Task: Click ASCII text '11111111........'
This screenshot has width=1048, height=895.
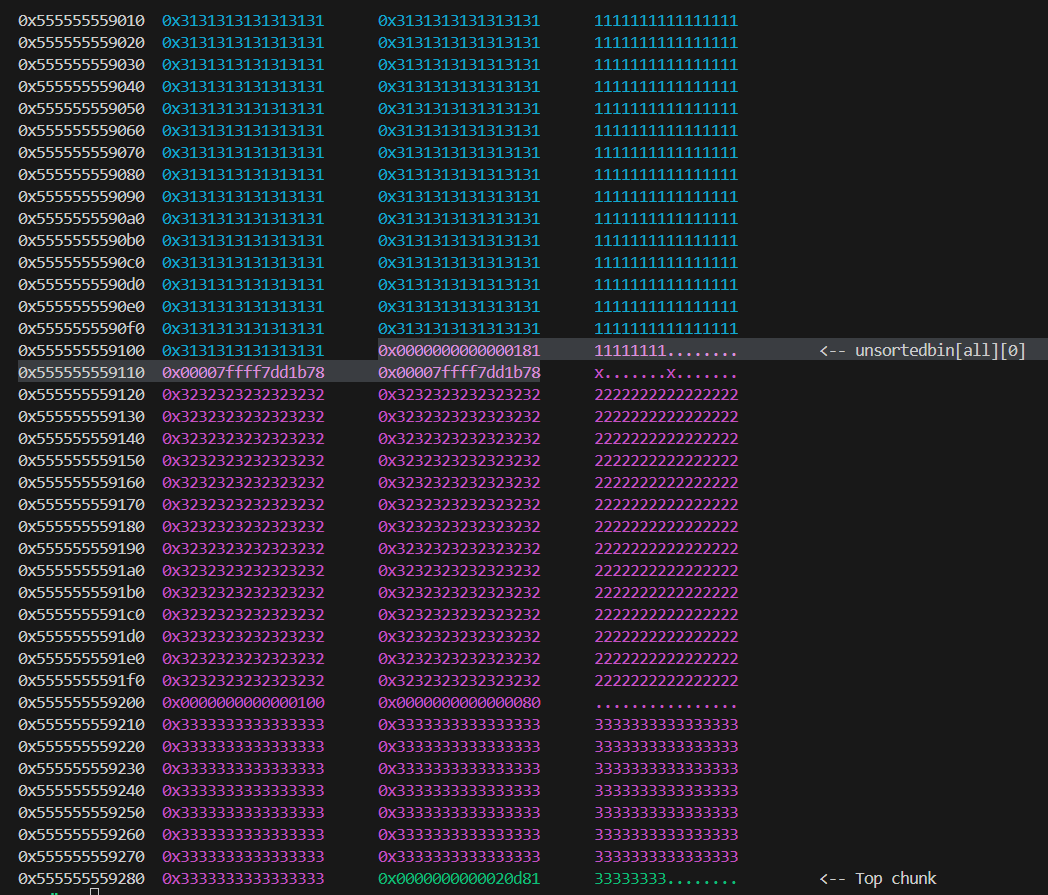Action: [666, 350]
